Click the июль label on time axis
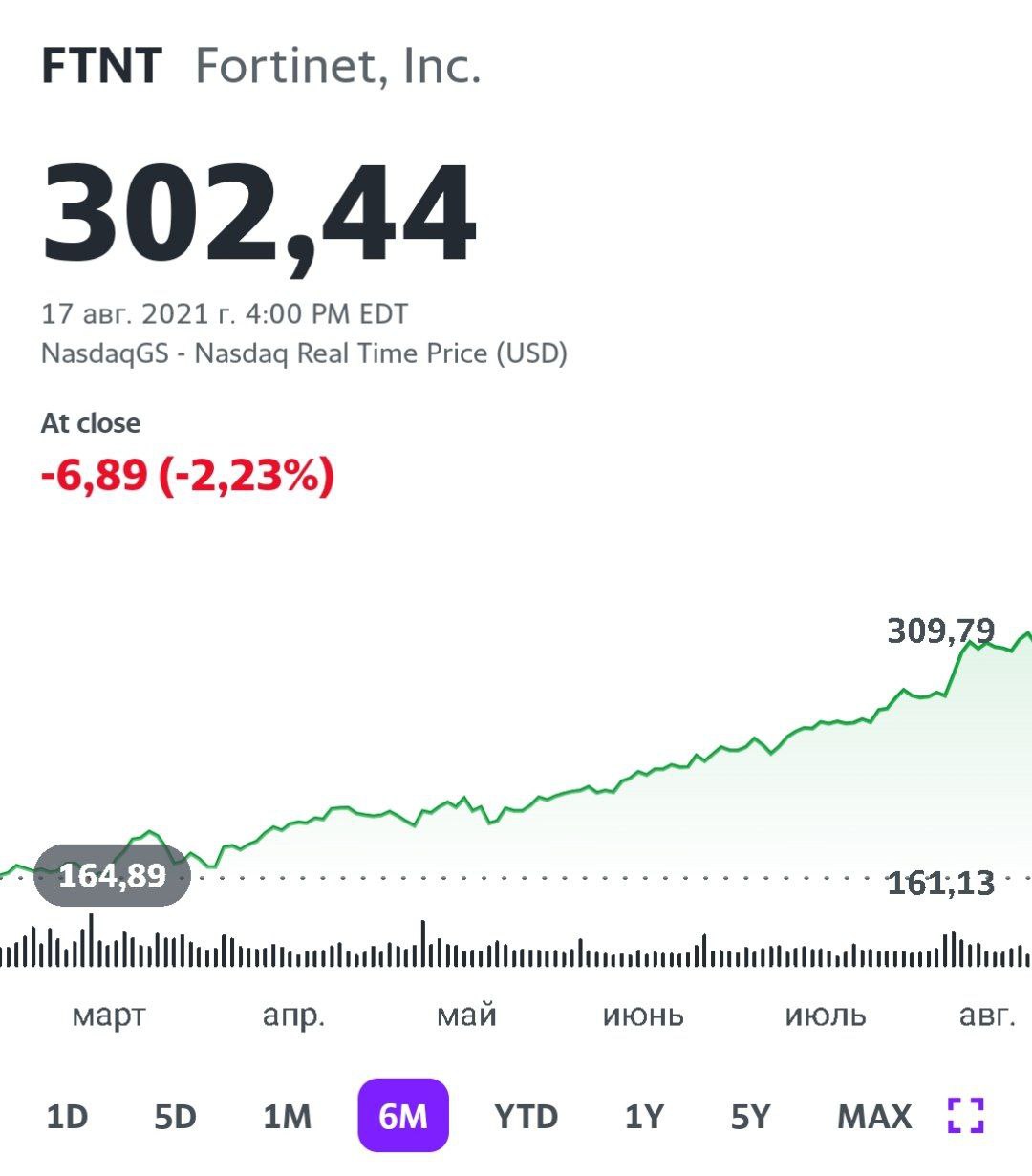Viewport: 1032px width, 1176px height. pyautogui.click(x=825, y=1015)
